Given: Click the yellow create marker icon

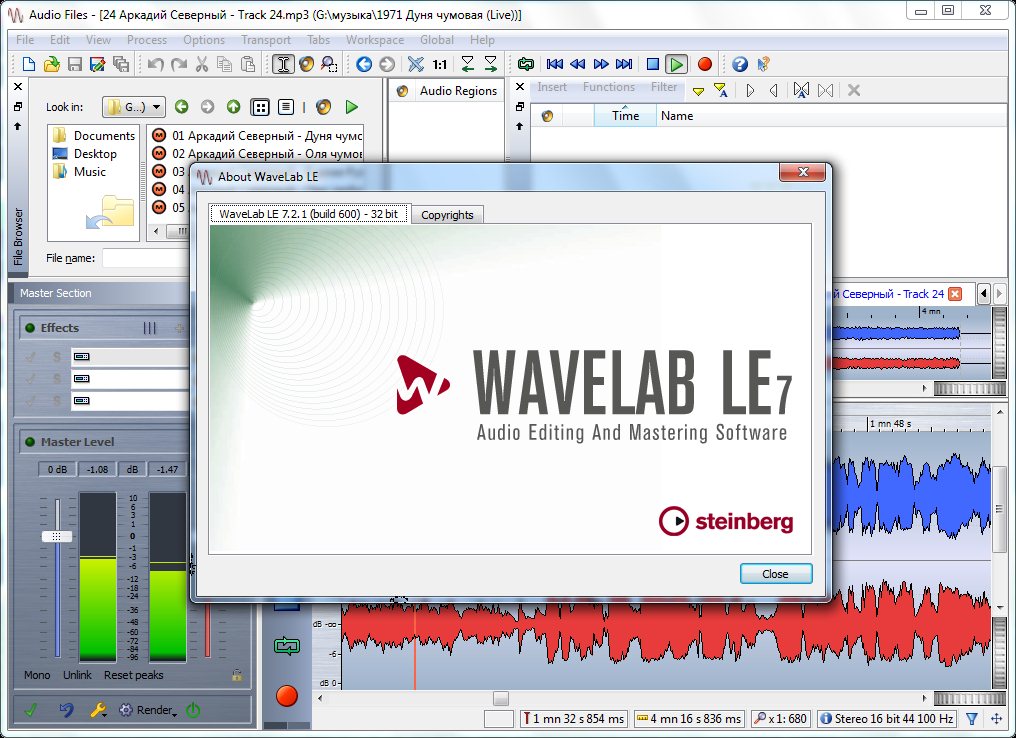Looking at the screenshot, I should coord(698,91).
